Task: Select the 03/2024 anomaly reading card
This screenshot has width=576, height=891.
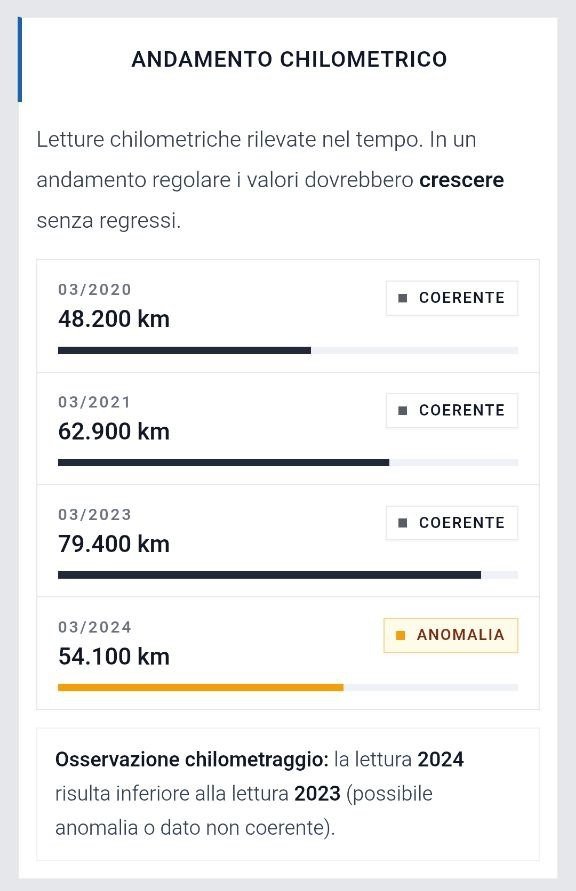Action: pyautogui.click(x=288, y=651)
